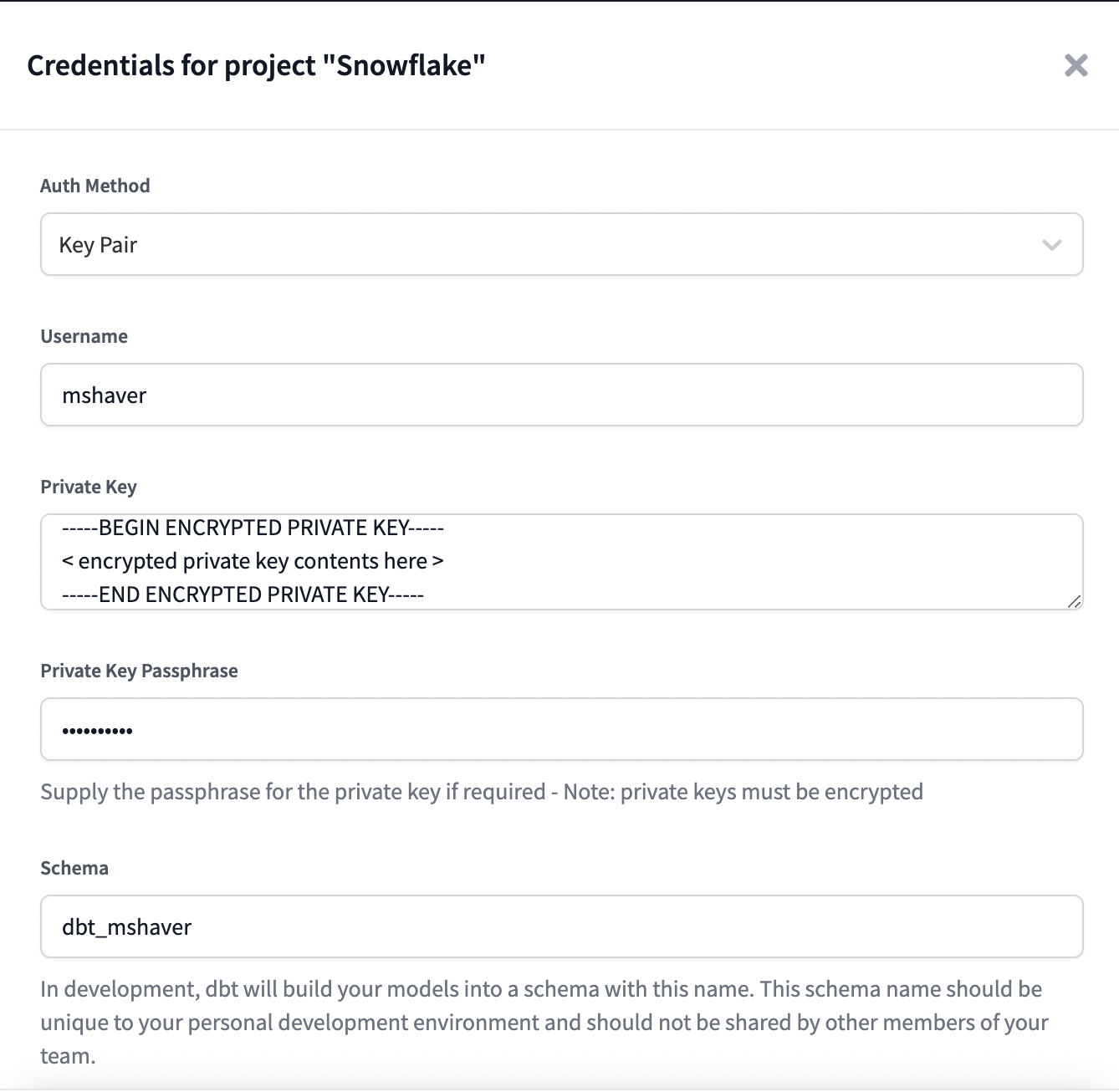Screen dimensions: 1119x1092
Task: Click the encrypted private key contents
Action: tap(253, 561)
